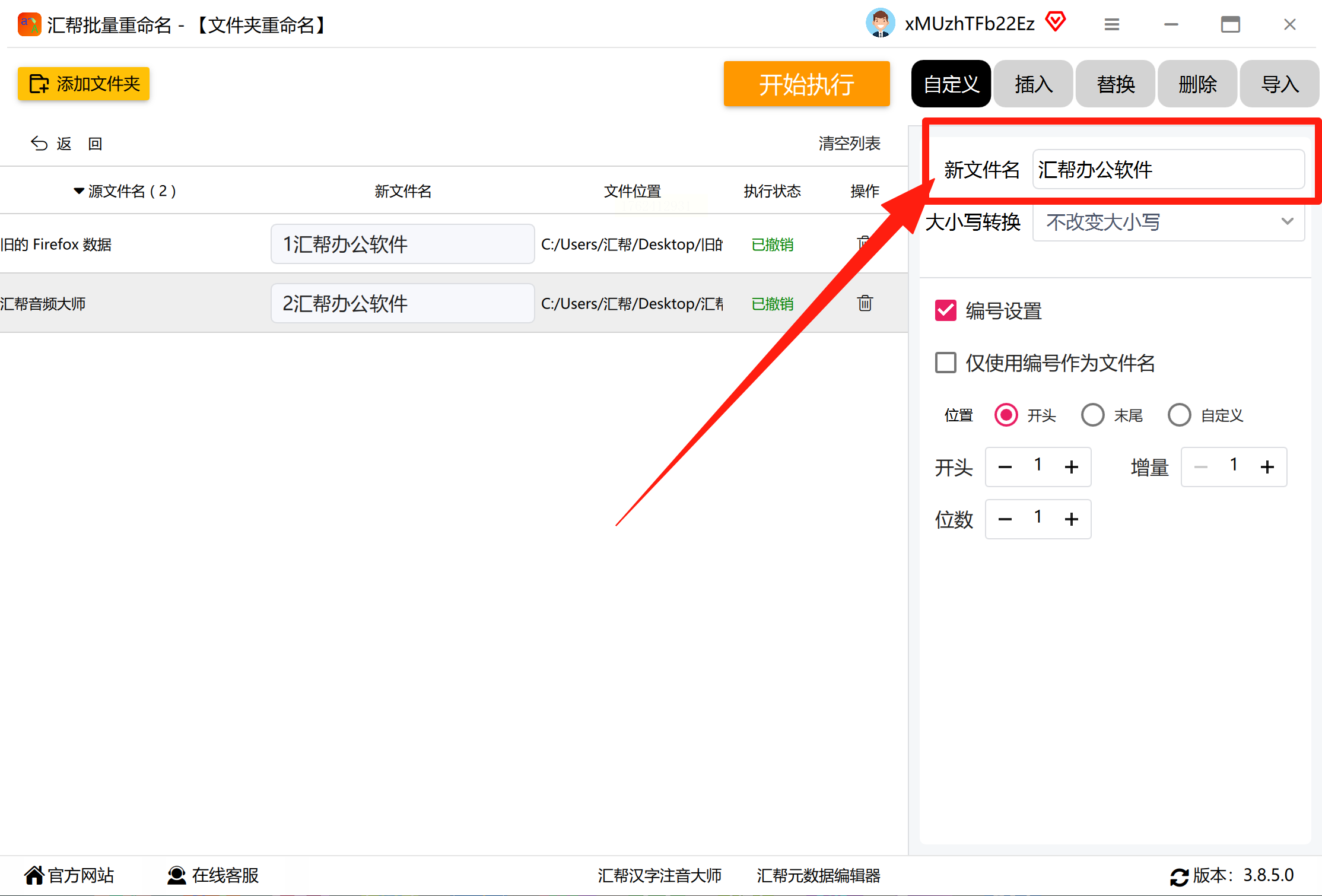Viewport: 1322px width, 896px height.
Task: Select the 末尾 position radio button
Action: coord(1092,415)
